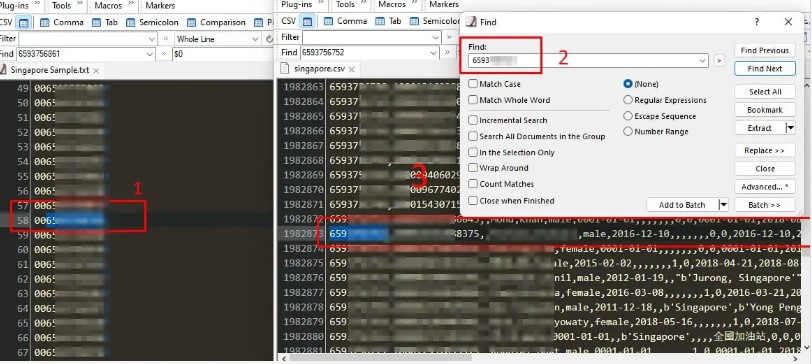Open right window Find box dropdown
Viewport: 812px width, 364px height.
pyautogui.click(x=434, y=52)
